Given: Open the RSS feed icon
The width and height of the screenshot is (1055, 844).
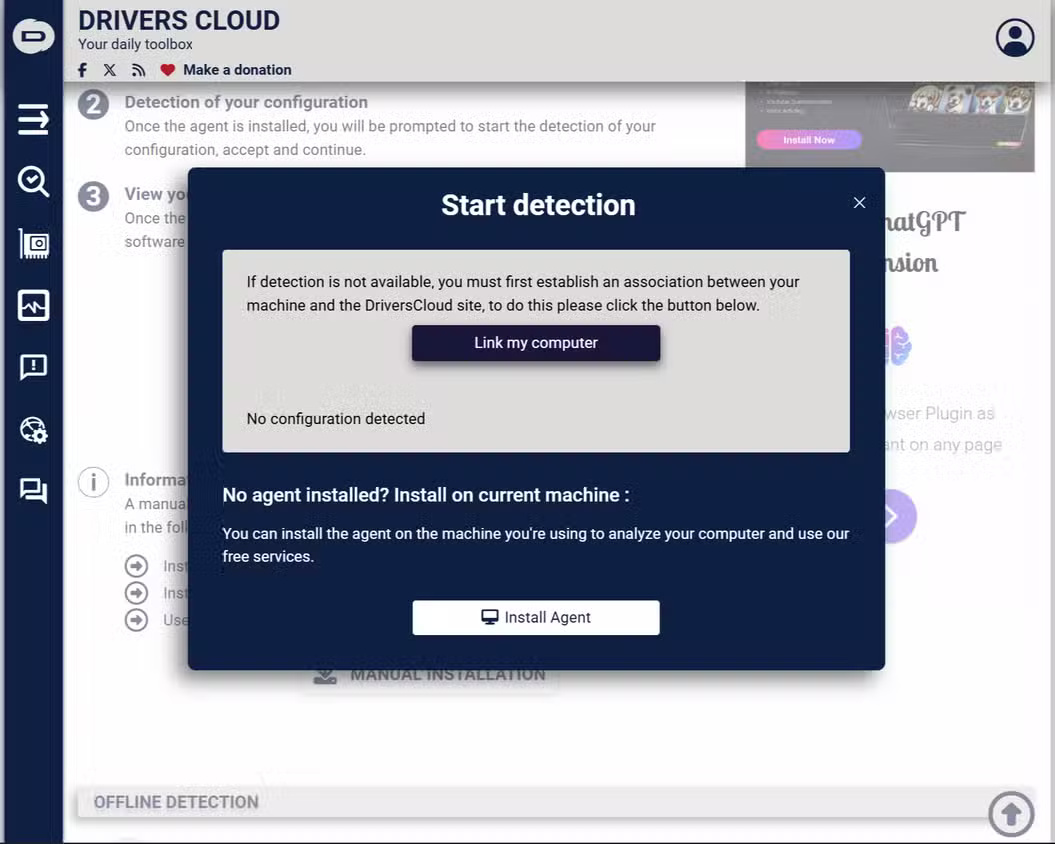Looking at the screenshot, I should pos(138,70).
